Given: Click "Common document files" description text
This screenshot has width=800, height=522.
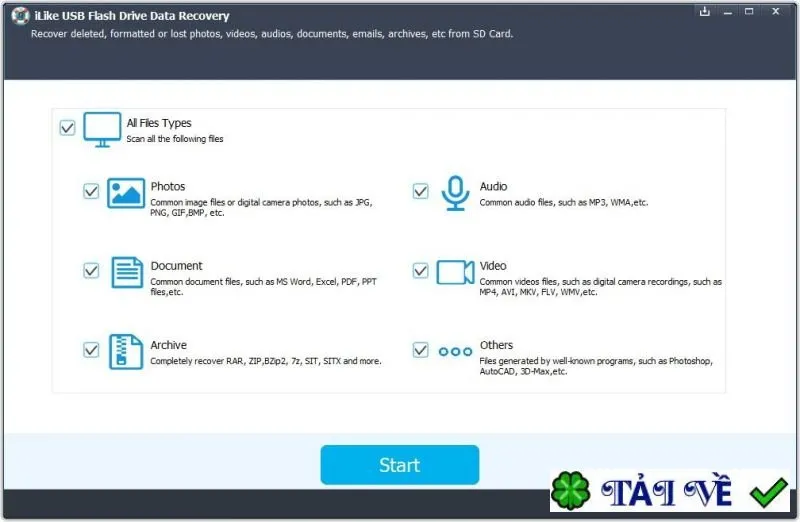Looking at the screenshot, I should [x=263, y=287].
